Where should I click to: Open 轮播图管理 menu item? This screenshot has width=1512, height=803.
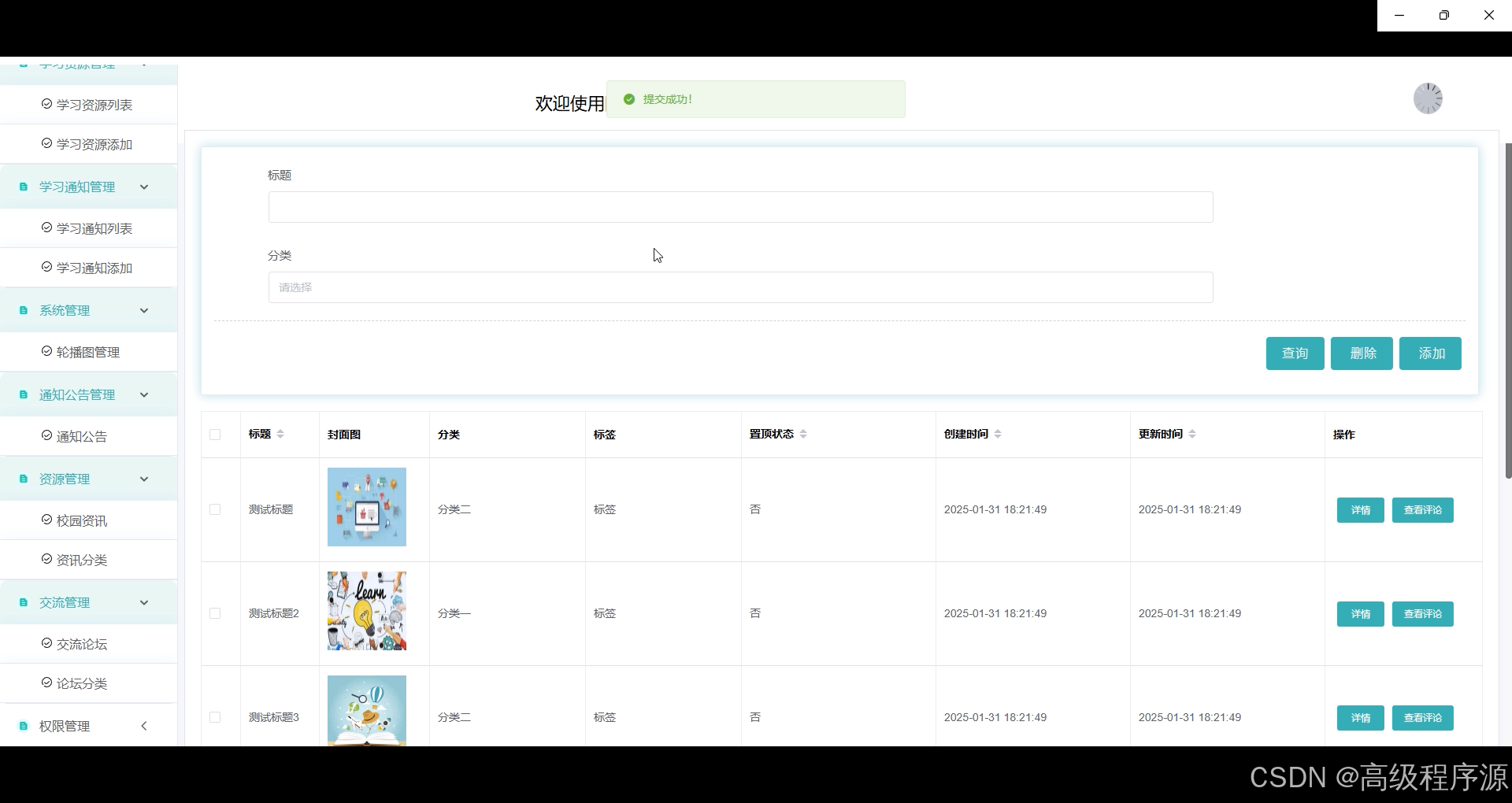coord(88,352)
